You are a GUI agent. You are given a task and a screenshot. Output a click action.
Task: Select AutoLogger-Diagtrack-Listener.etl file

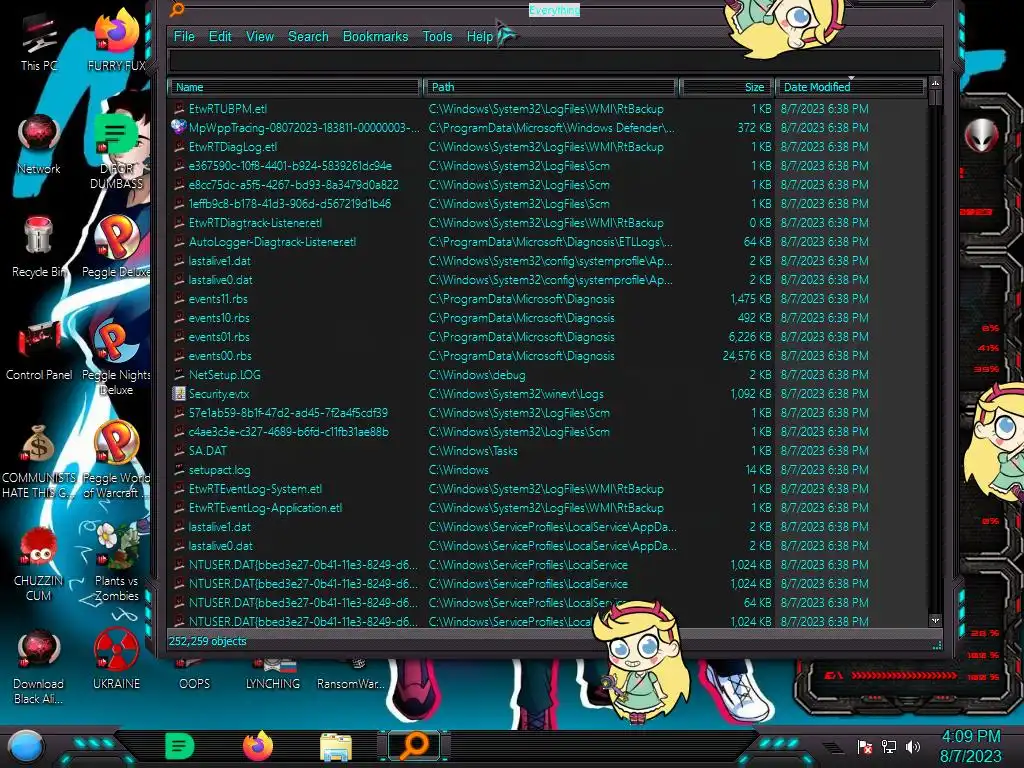tap(272, 242)
